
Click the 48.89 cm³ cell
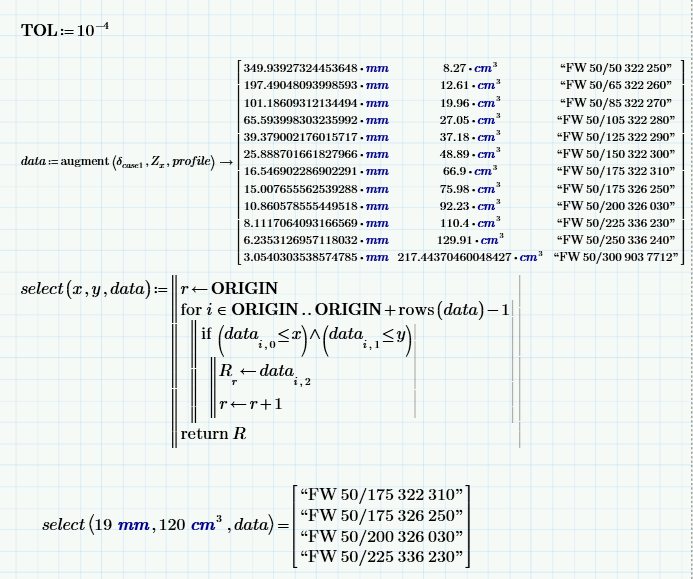click(x=470, y=154)
